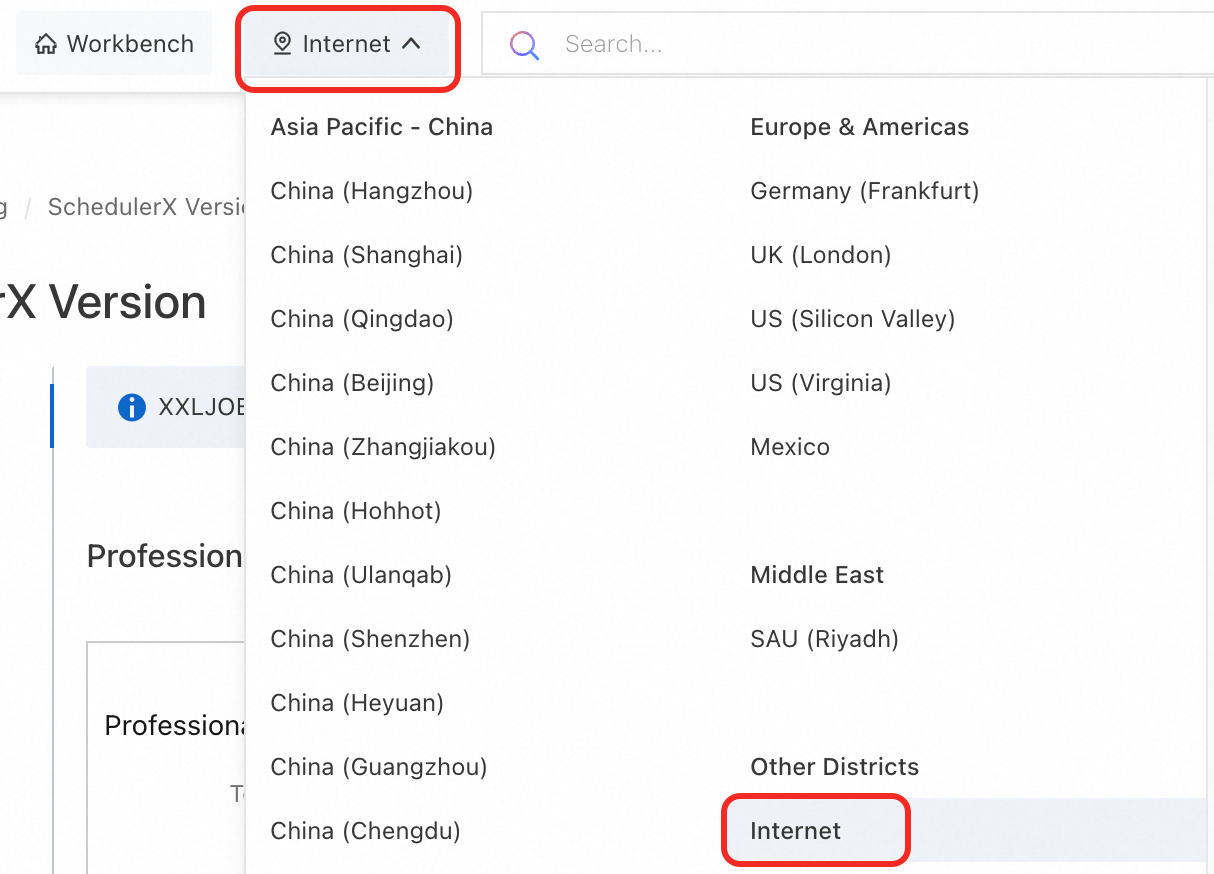This screenshot has width=1214, height=874.
Task: Choose SAU (Riyadh) under Middle East
Action: pyautogui.click(x=824, y=638)
